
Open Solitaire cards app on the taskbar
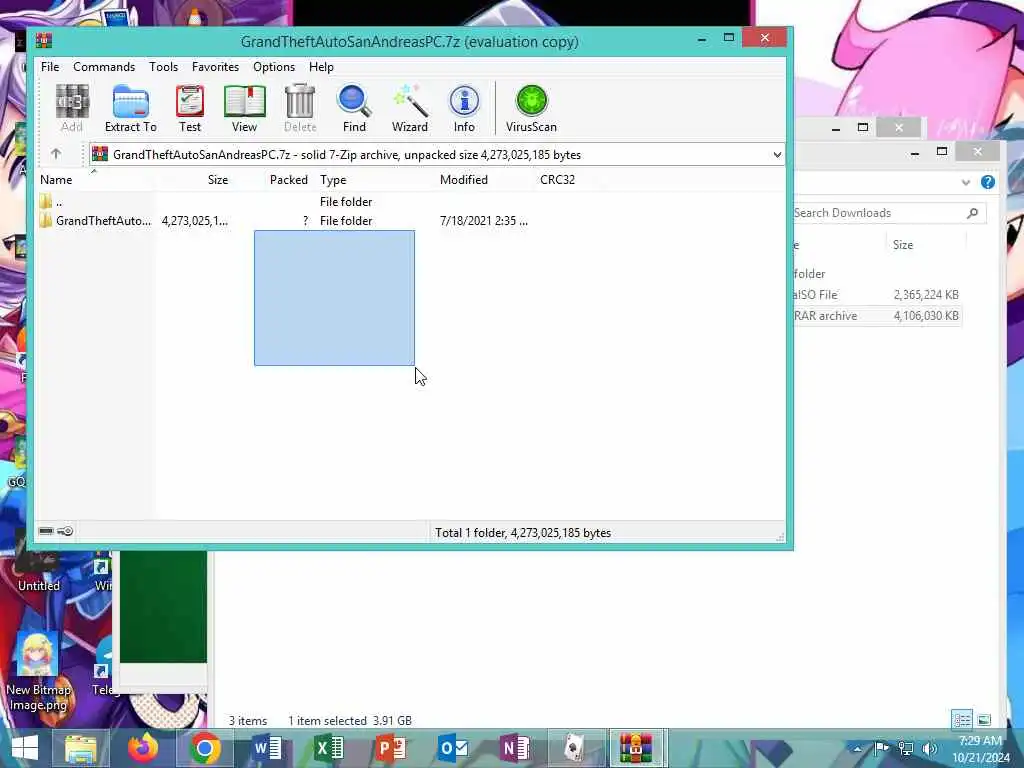pyautogui.click(x=574, y=748)
